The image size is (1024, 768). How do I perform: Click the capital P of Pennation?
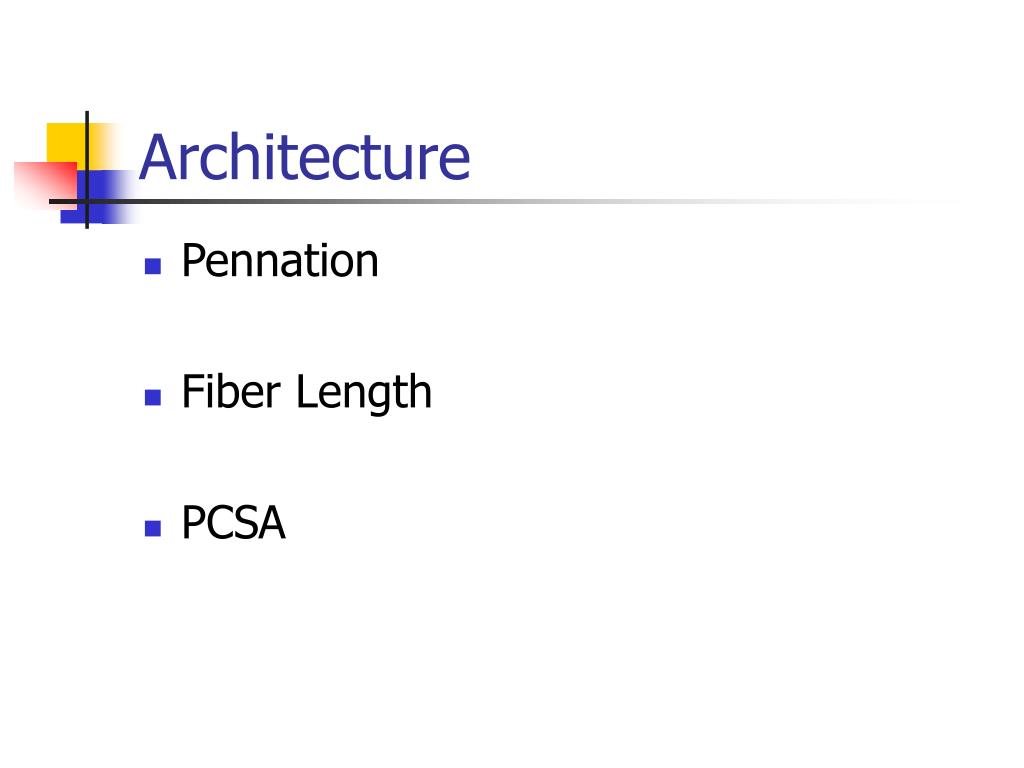(194, 261)
